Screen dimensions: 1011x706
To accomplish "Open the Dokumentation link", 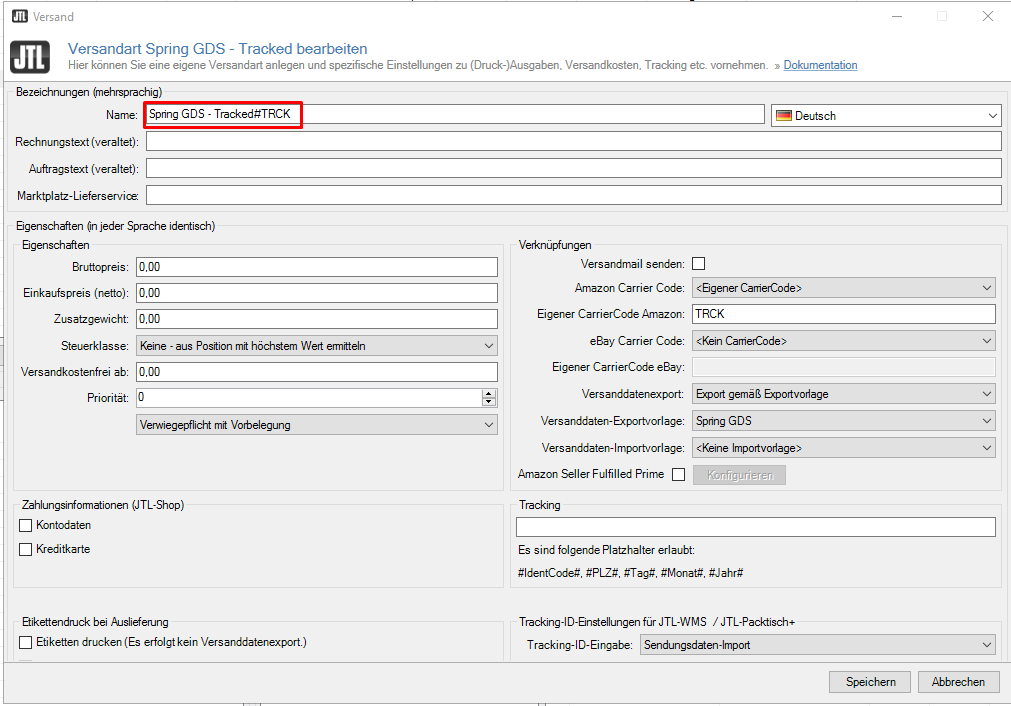I will coord(820,65).
